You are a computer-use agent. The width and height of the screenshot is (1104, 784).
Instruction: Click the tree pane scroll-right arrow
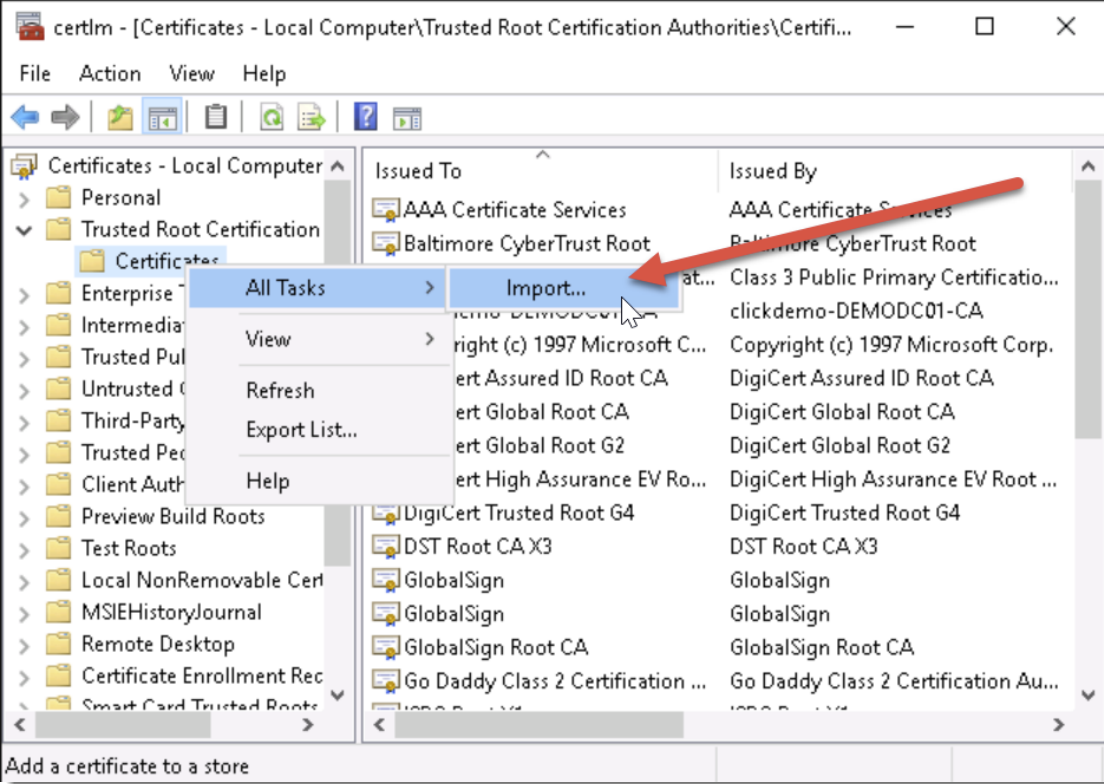tap(308, 725)
